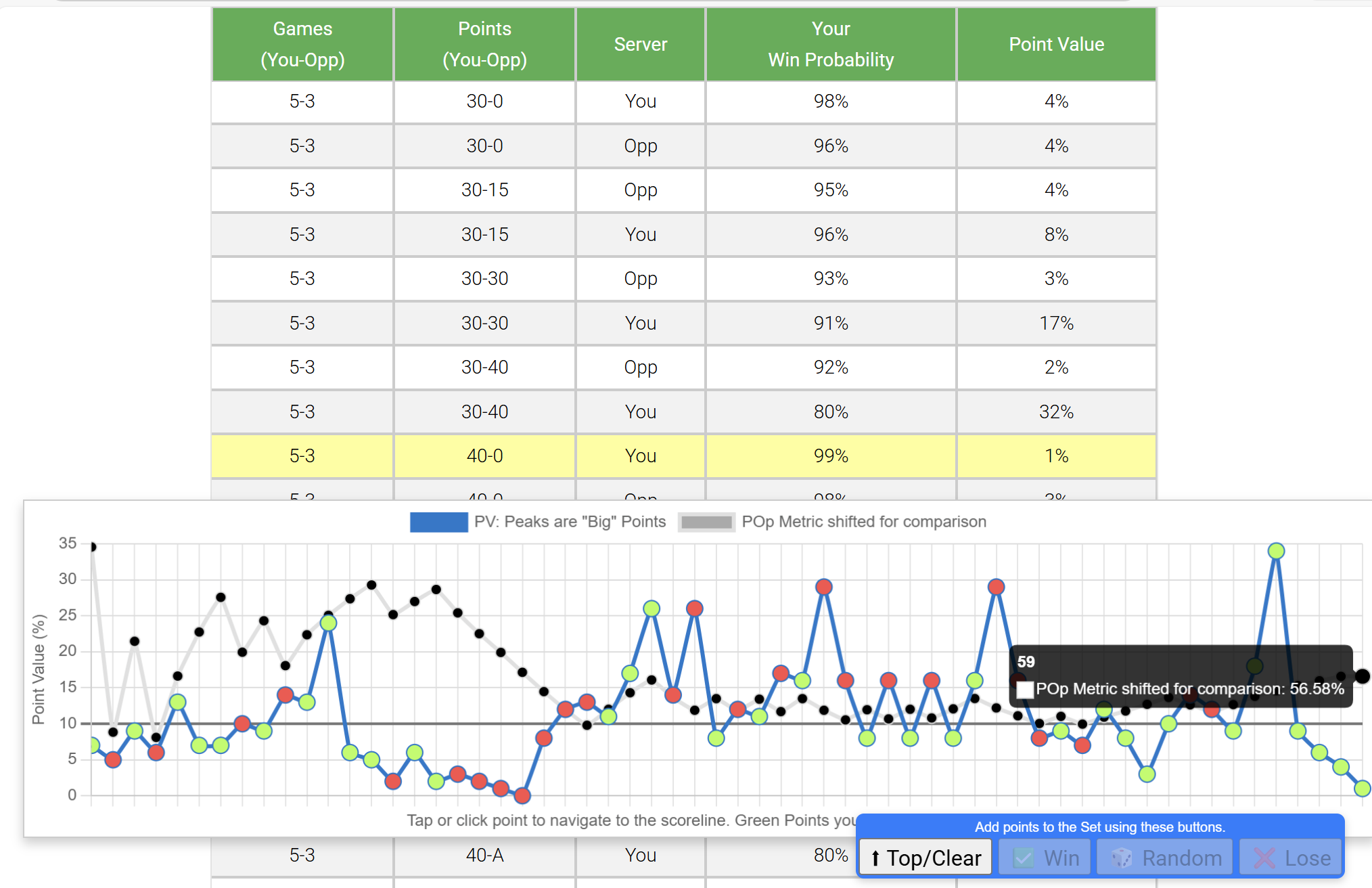Click the Win button checkmark icon

coord(1024,858)
